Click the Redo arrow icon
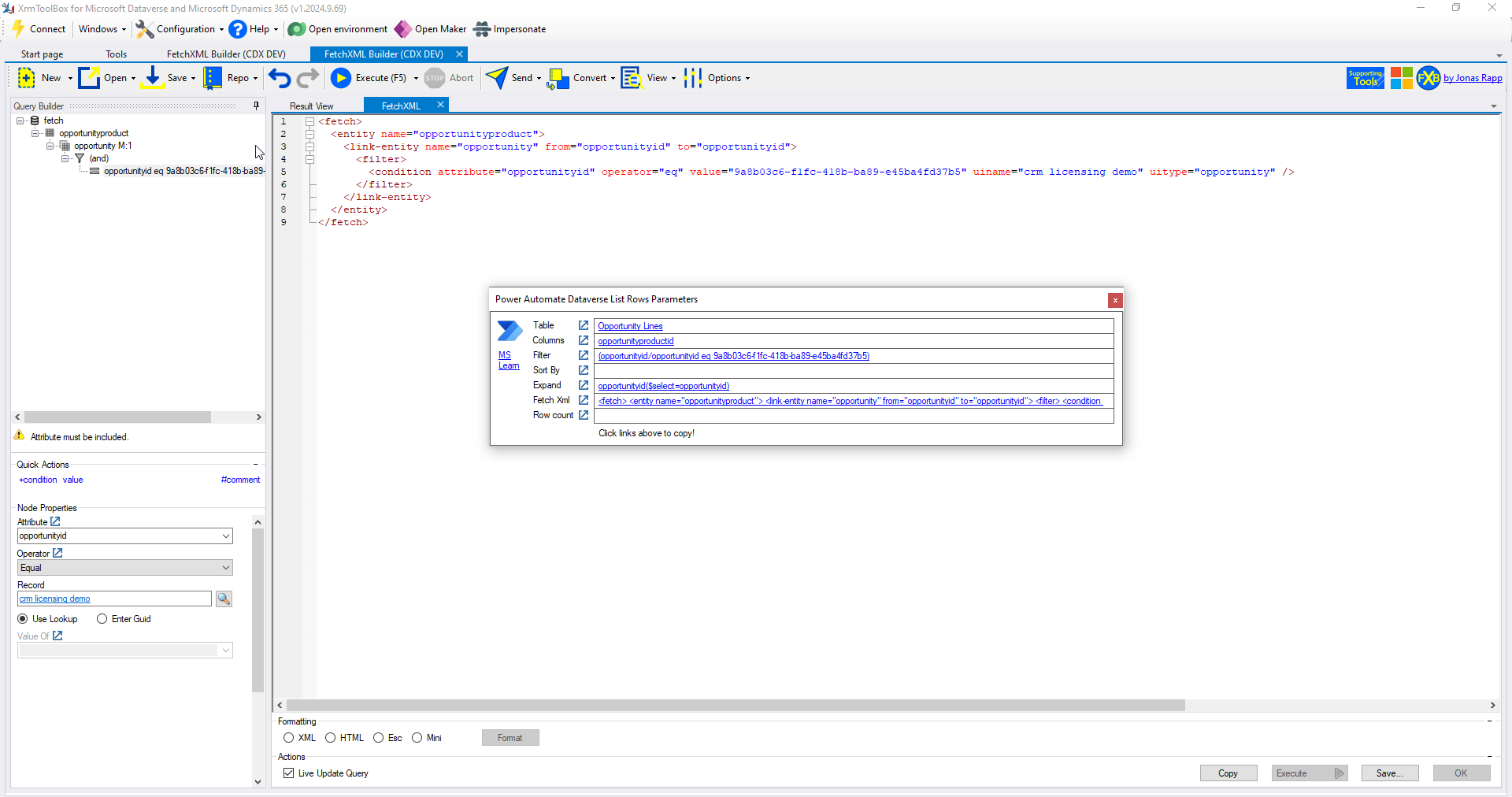Viewport: 1512px width, 797px height. [x=308, y=78]
